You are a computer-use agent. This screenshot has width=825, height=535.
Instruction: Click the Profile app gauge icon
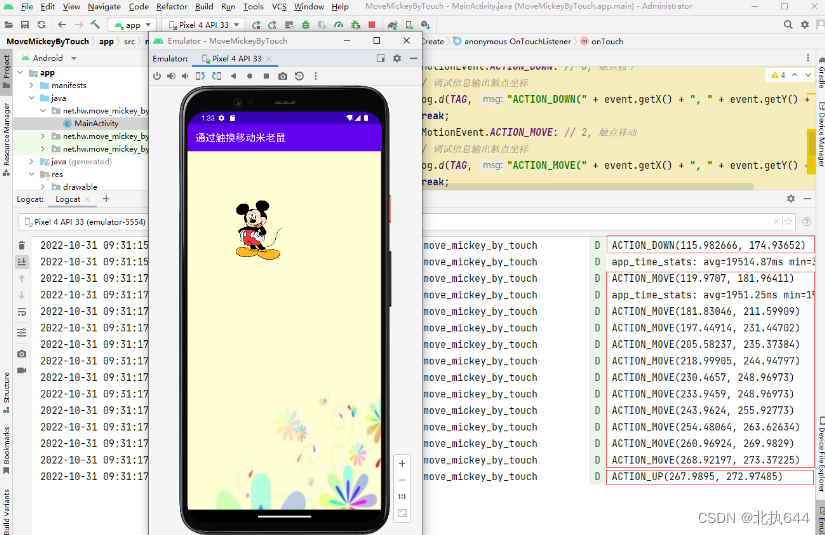339,25
